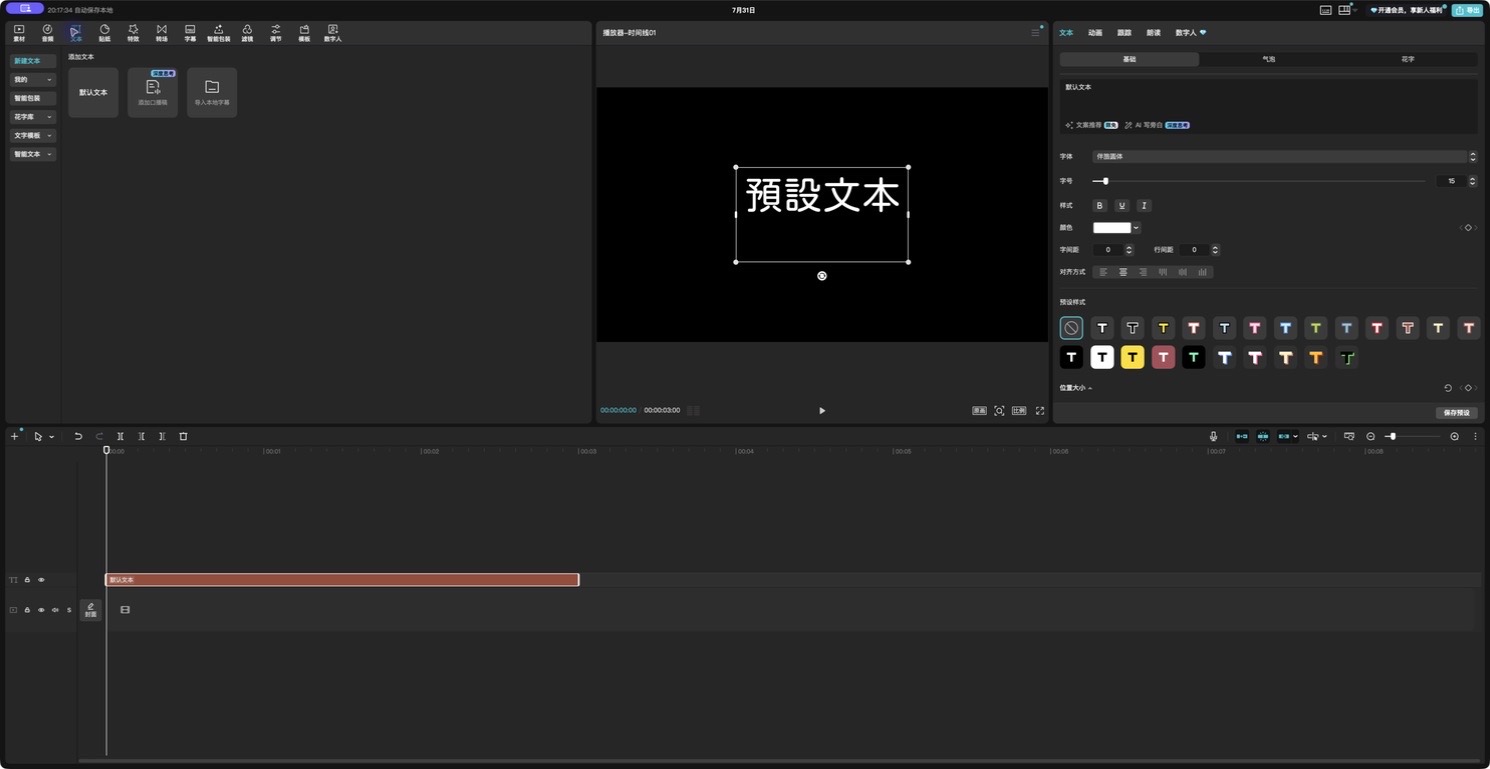Open the 智能包装 icon in top toolbar

218,33
